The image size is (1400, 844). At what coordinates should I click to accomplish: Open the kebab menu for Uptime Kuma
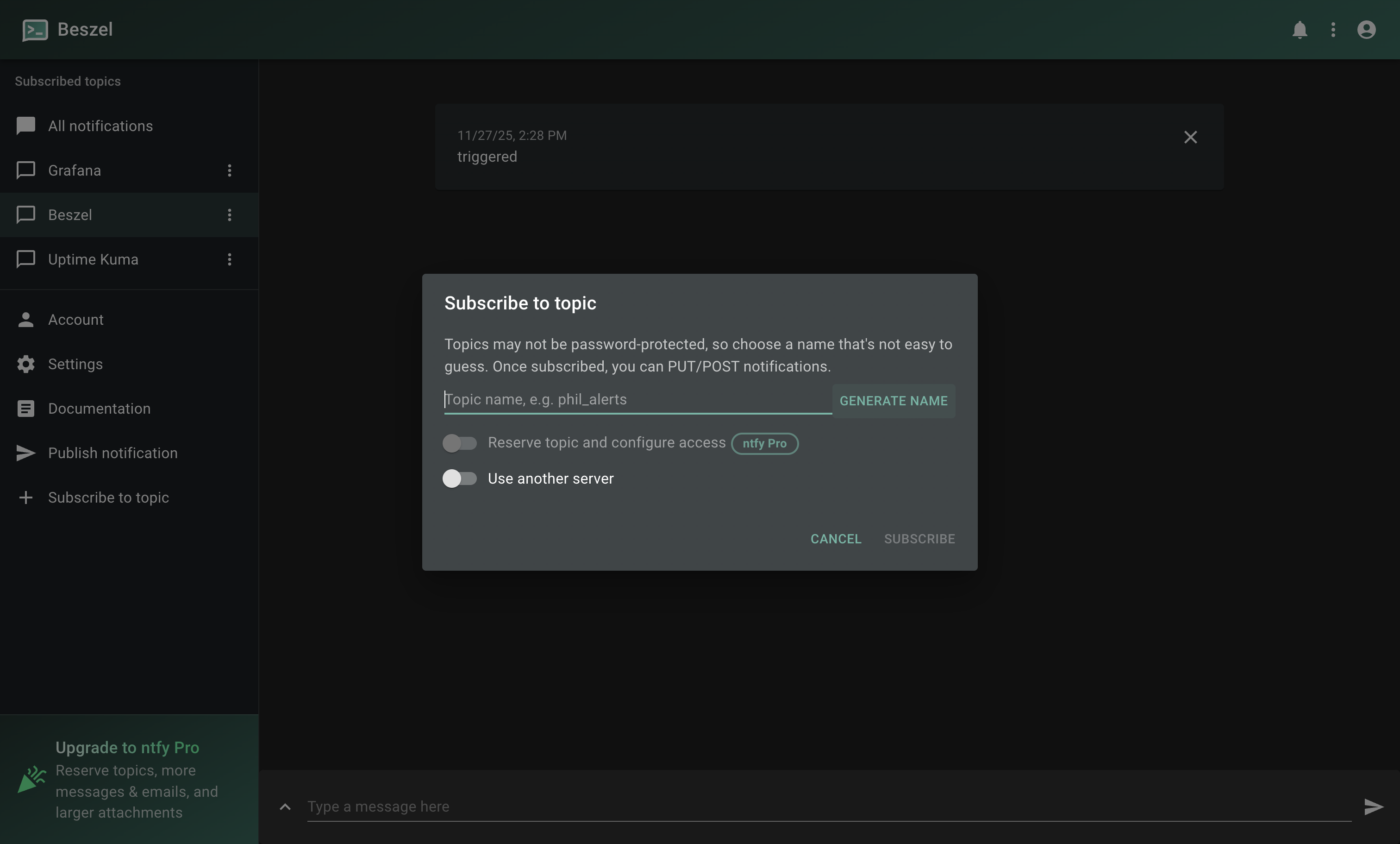click(230, 260)
